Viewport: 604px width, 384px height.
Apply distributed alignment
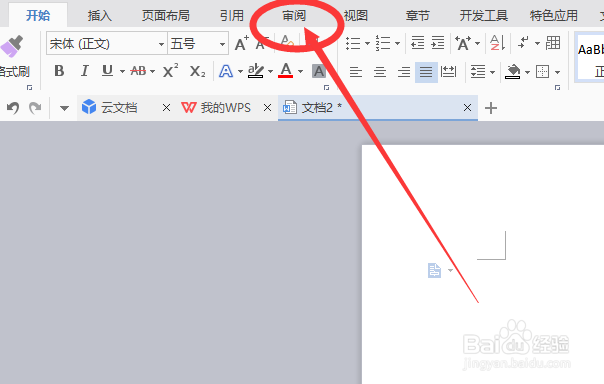click(x=448, y=72)
